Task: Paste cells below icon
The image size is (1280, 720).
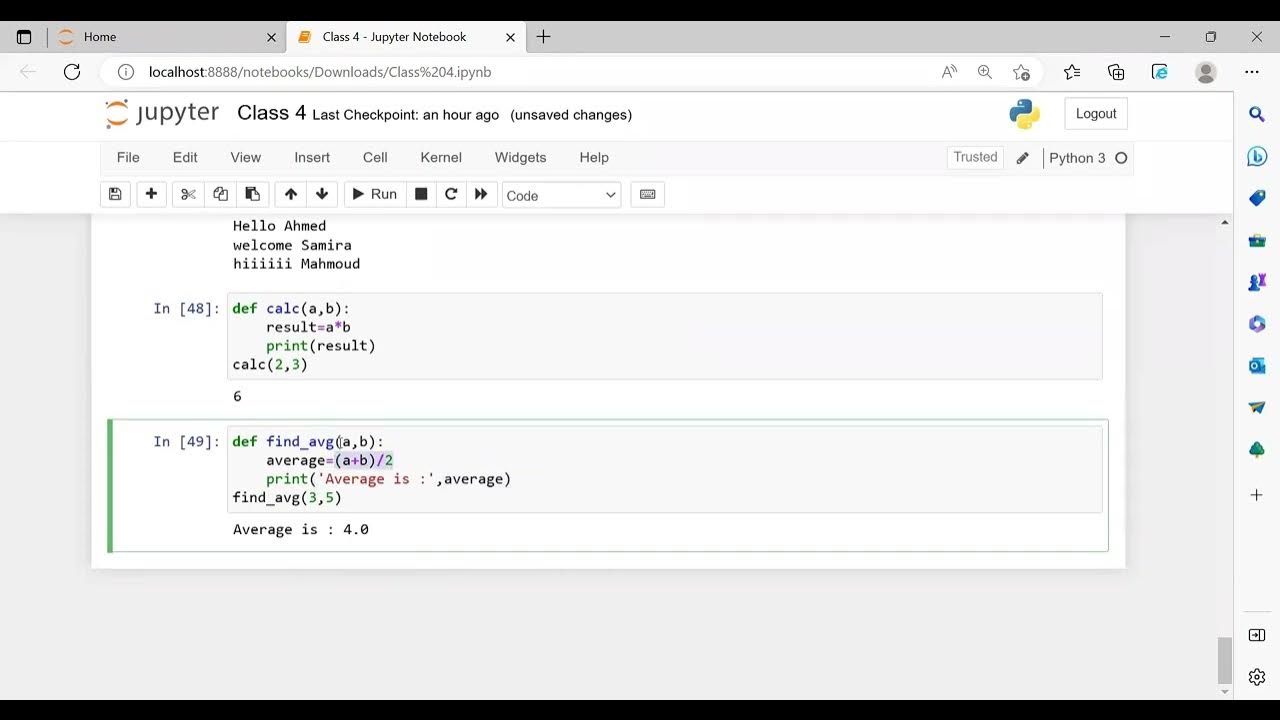Action: pos(252,194)
